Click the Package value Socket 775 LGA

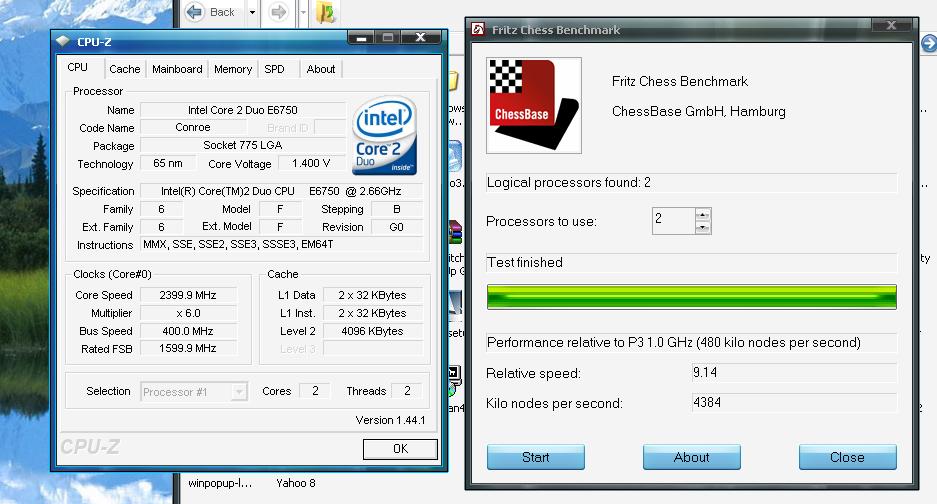tap(243, 145)
